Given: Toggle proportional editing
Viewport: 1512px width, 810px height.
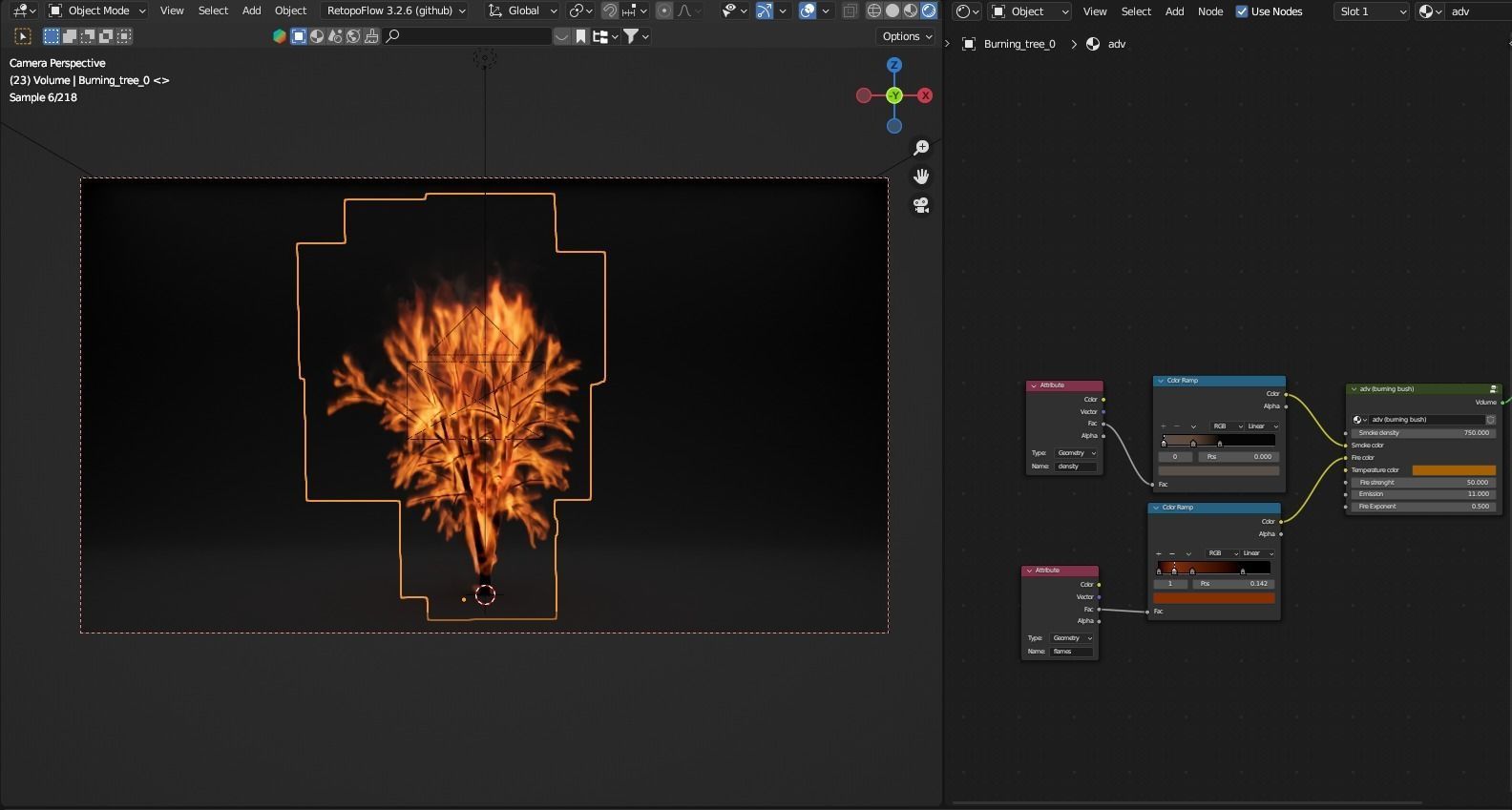Looking at the screenshot, I should point(664,10).
